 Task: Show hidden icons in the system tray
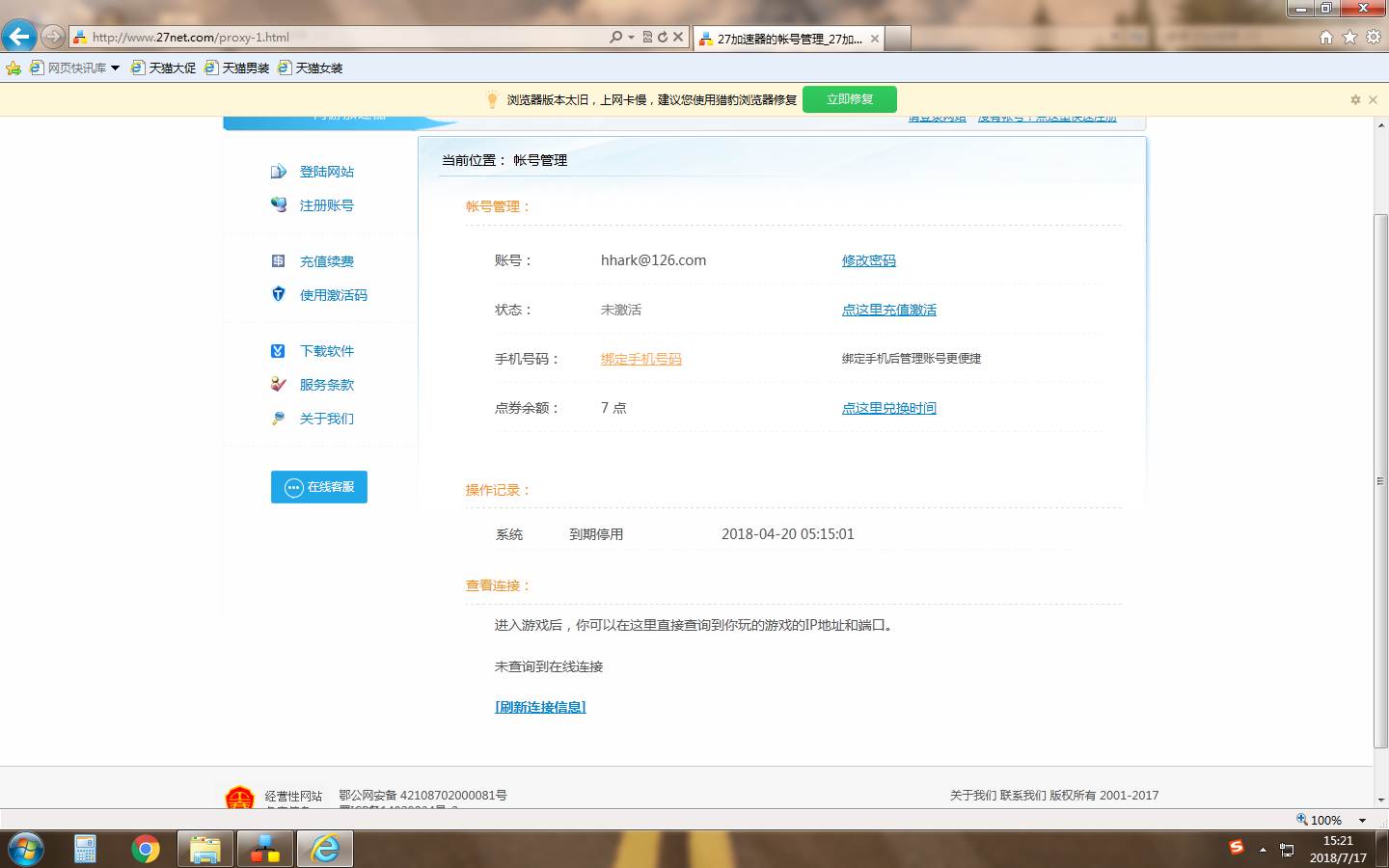click(x=1264, y=849)
